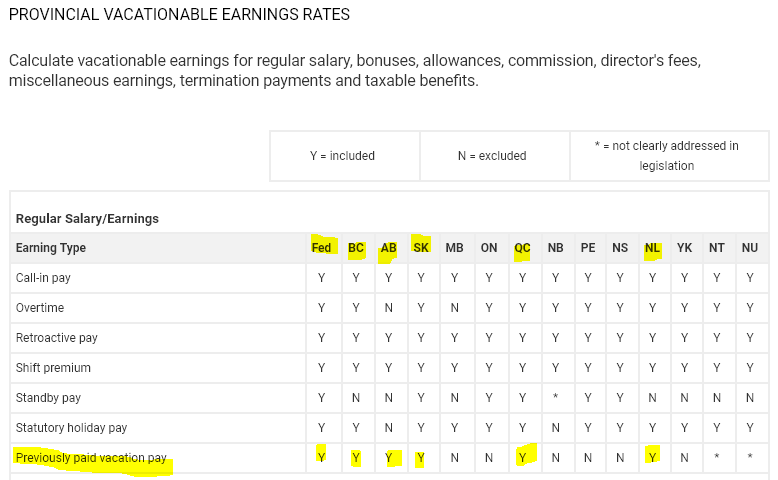The image size is (778, 480).
Task: Click the "Shift premium" row label
Action: click(x=53, y=368)
